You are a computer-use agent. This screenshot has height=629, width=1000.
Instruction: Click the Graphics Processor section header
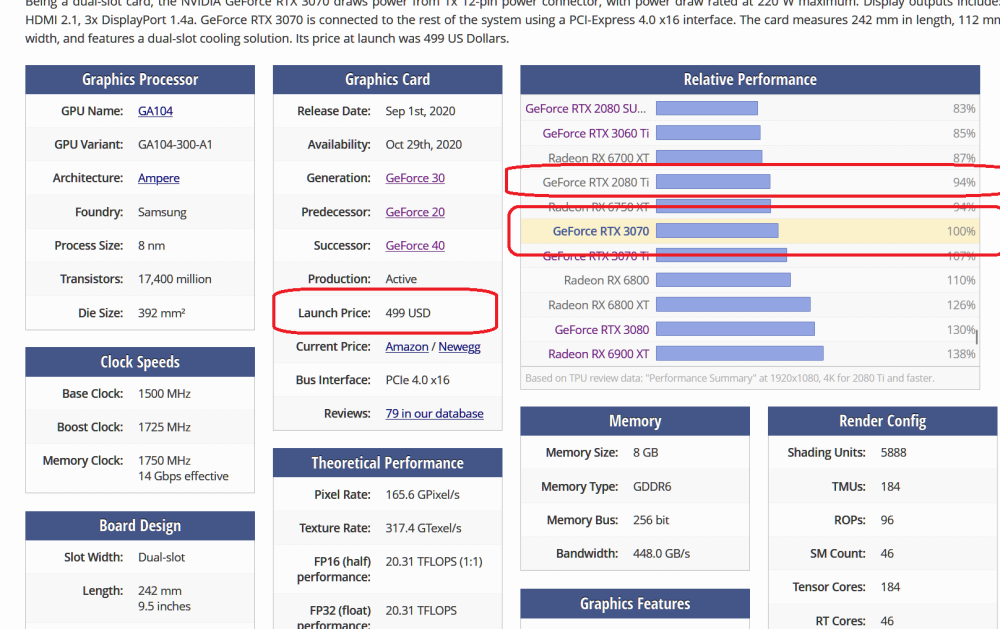click(140, 80)
